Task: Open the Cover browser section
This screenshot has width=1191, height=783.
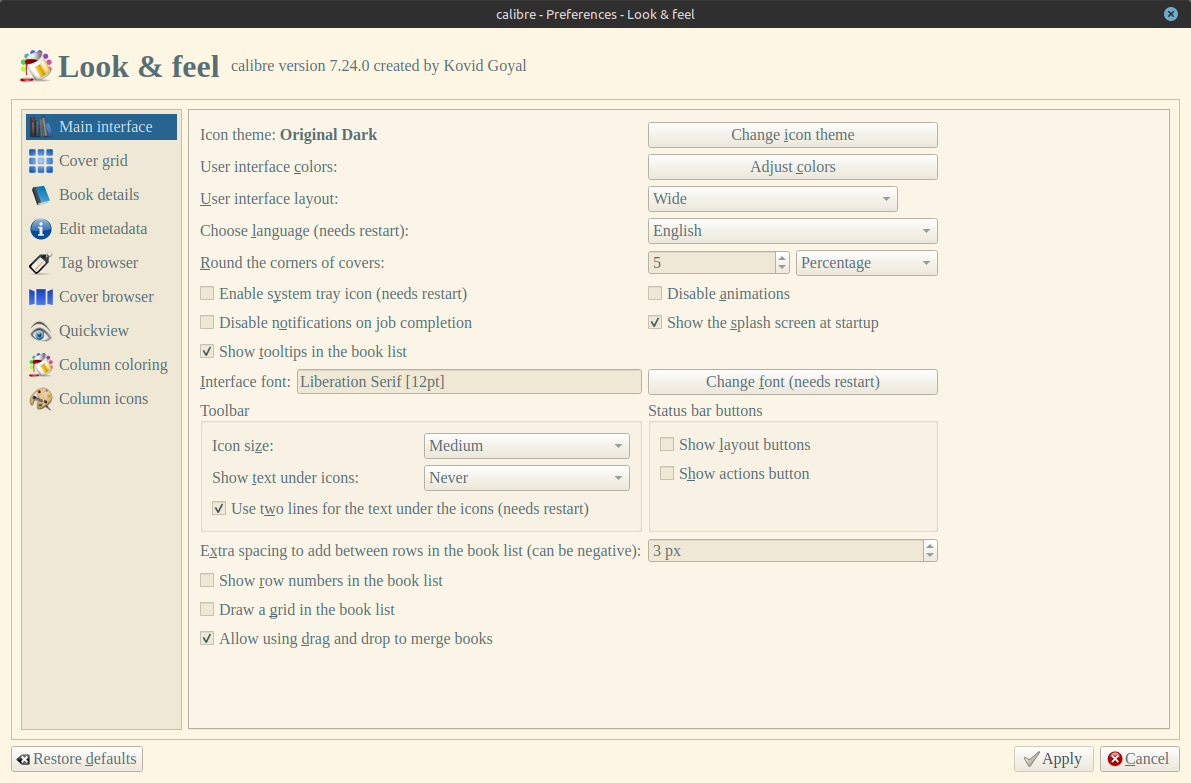Action: (x=102, y=297)
